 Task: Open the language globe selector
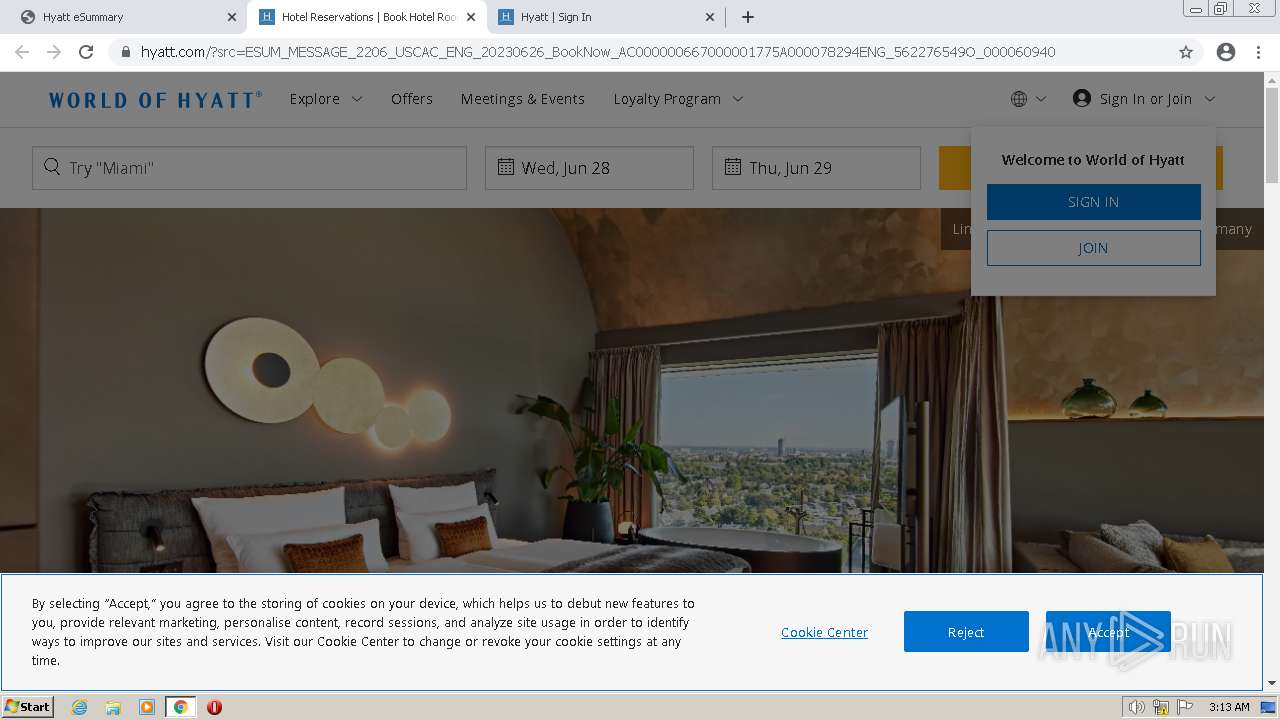click(x=1028, y=99)
